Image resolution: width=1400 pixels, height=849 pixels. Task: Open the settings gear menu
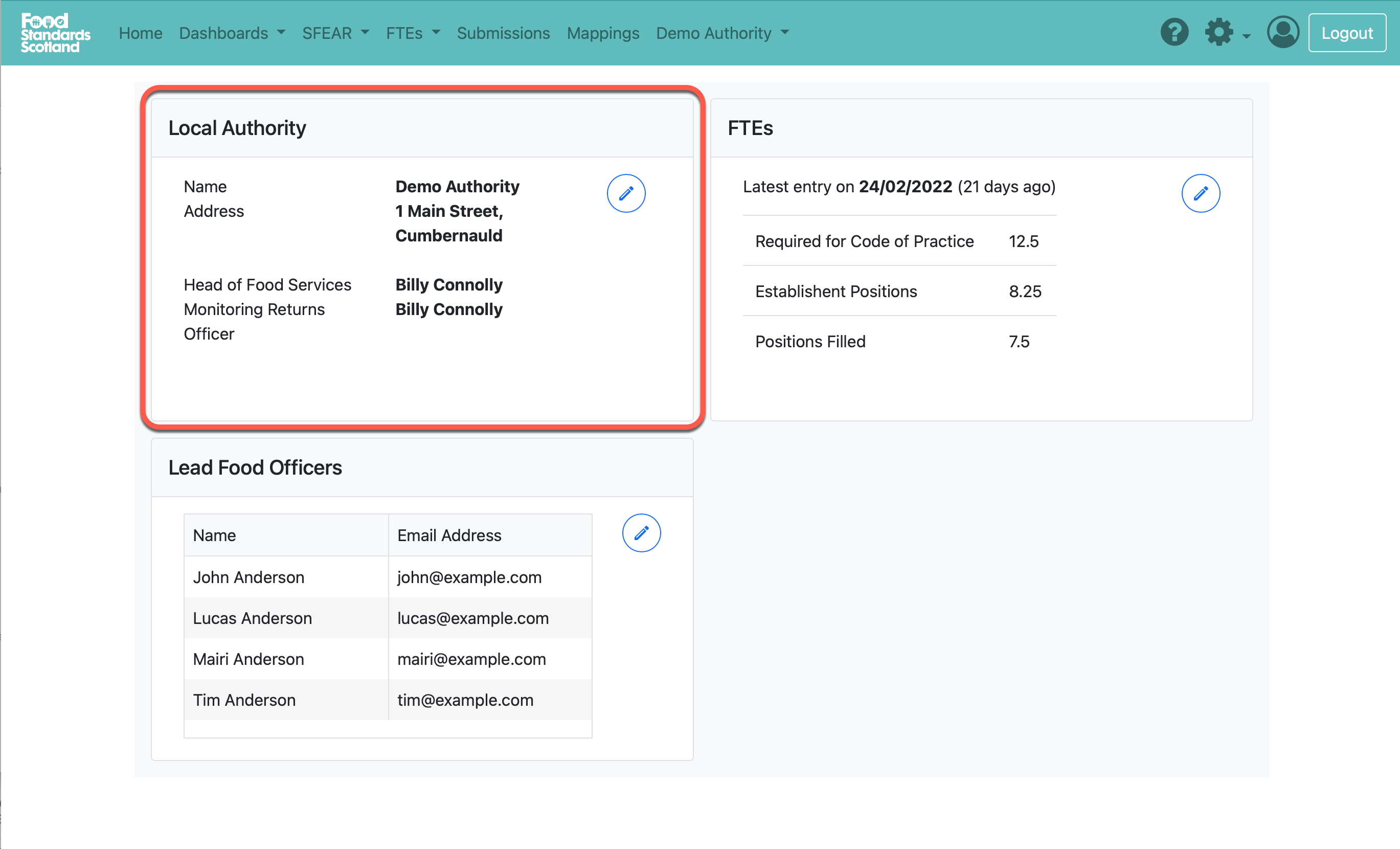1227,33
